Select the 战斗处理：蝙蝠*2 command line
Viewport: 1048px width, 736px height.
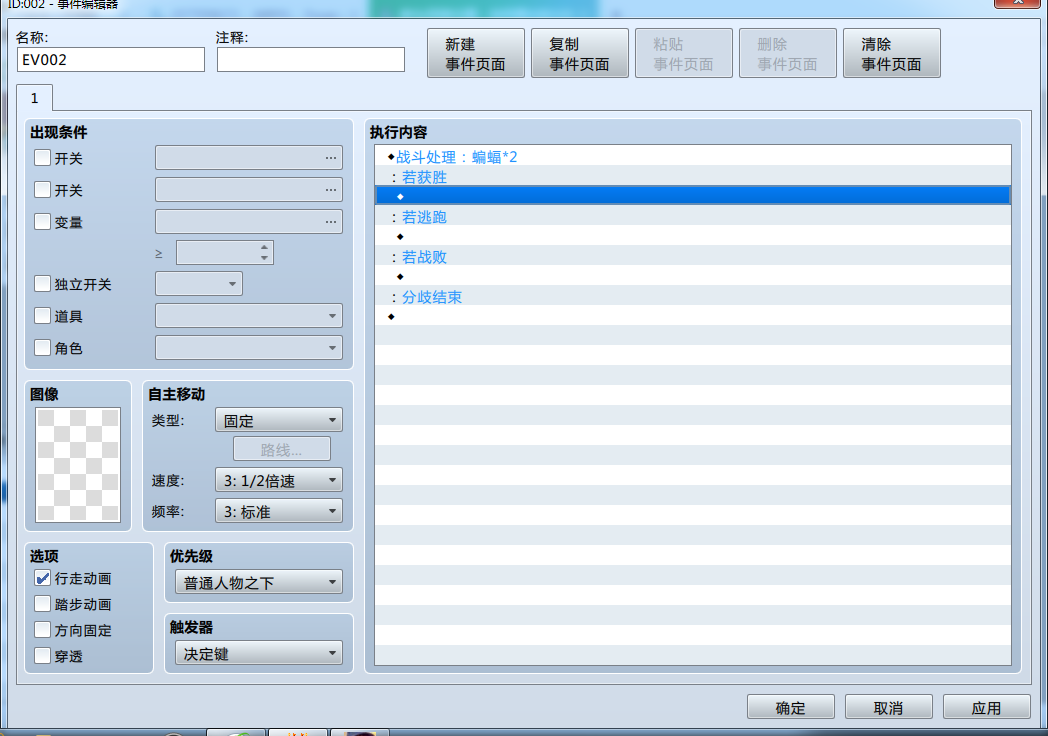coord(693,156)
